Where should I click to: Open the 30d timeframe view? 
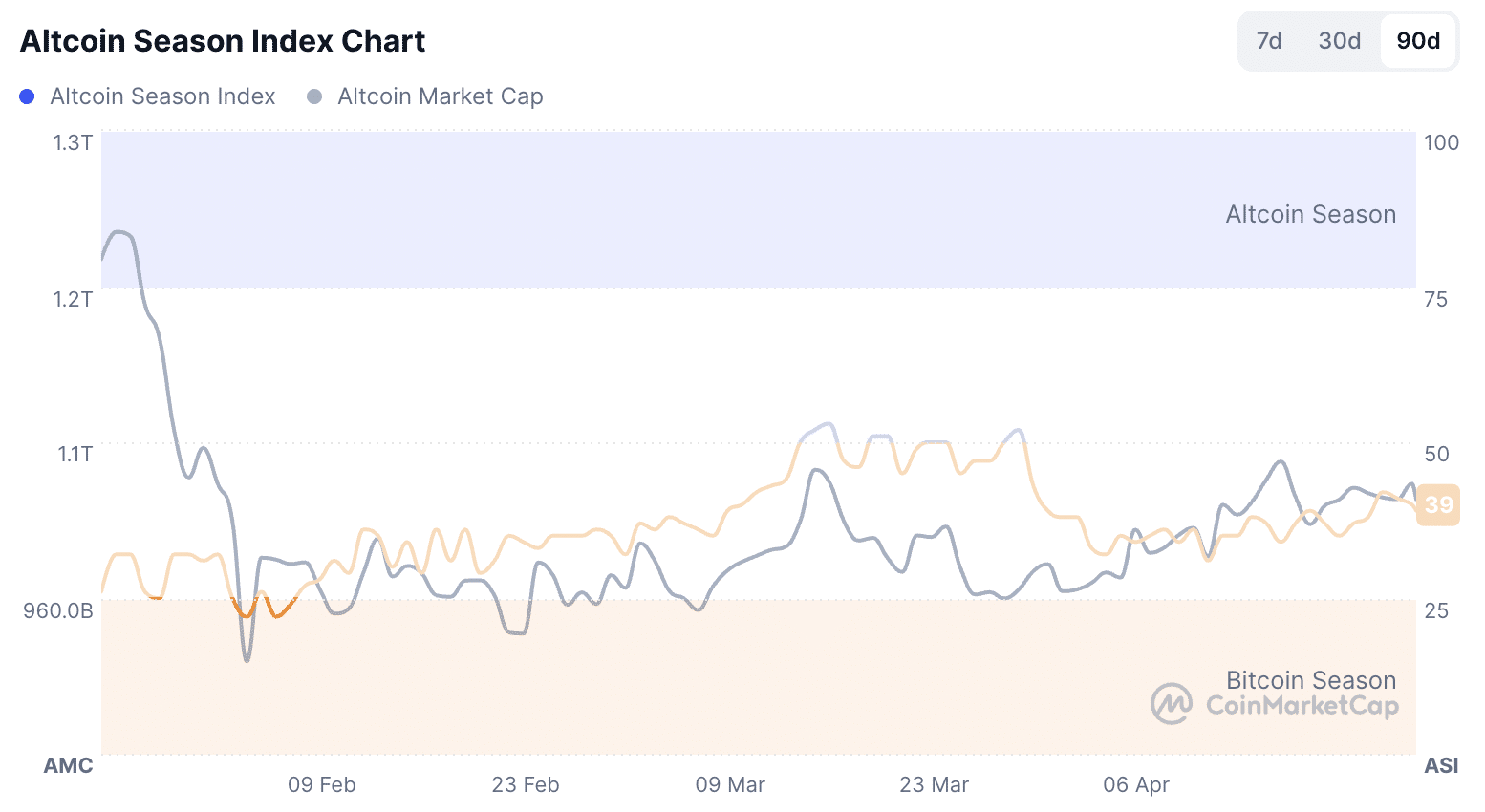click(1338, 41)
